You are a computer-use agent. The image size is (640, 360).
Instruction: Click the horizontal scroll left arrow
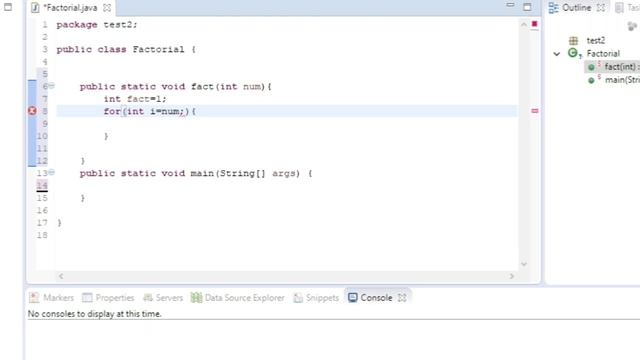(x=61, y=276)
